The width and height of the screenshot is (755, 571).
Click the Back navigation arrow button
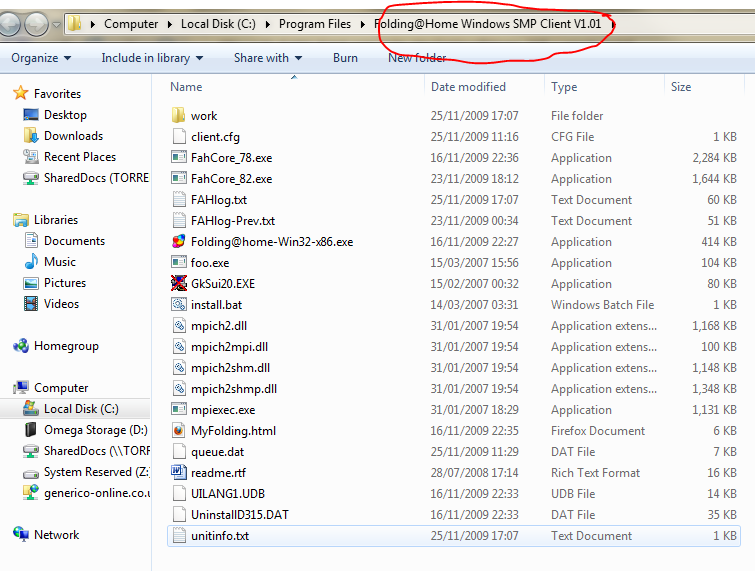click(9, 24)
